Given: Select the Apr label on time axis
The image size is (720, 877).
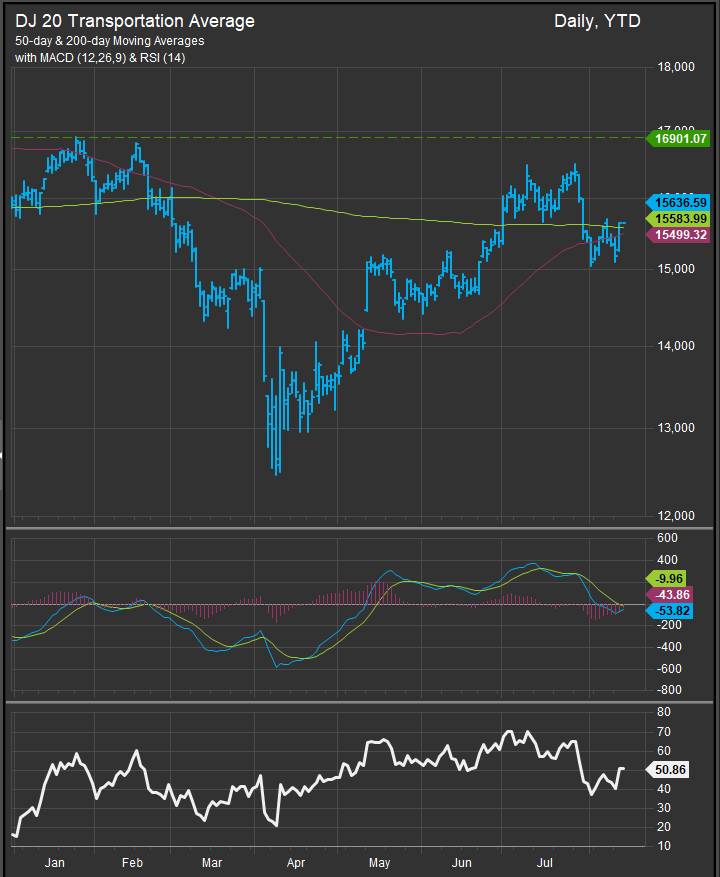Looking at the screenshot, I should click(295, 860).
